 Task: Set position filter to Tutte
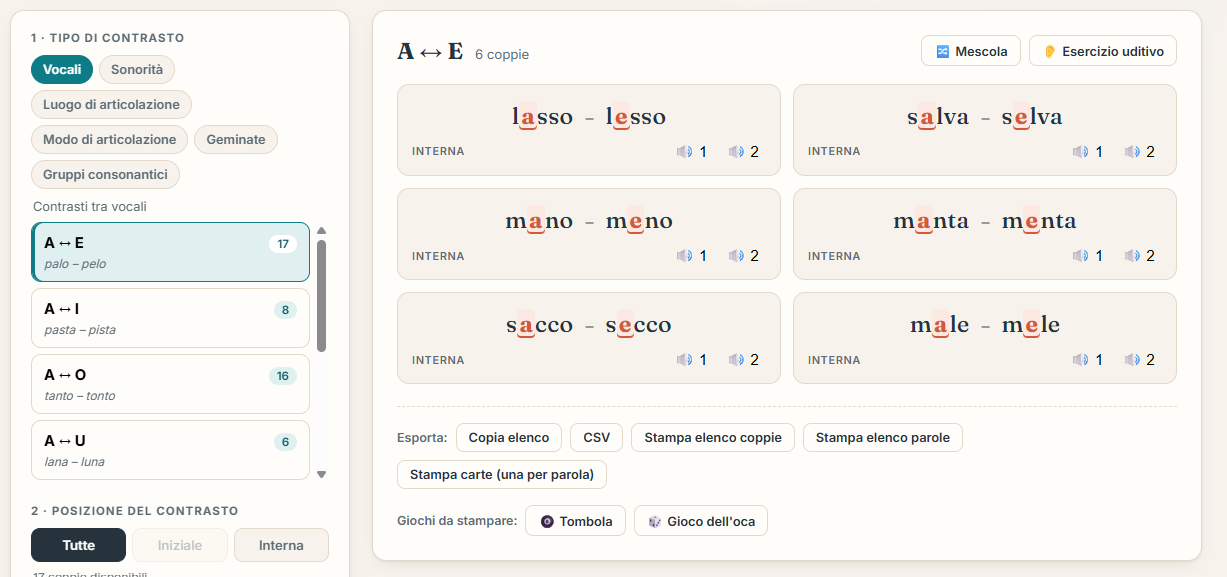[x=79, y=545]
